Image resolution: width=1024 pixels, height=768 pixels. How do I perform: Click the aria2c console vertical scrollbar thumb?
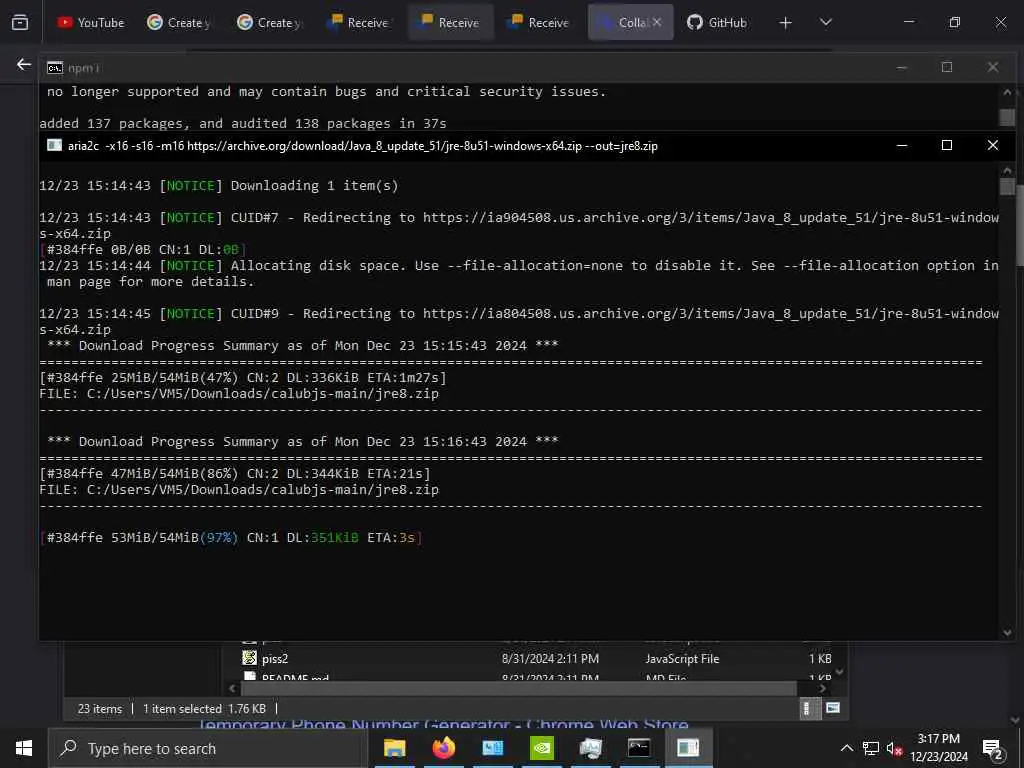1007,187
